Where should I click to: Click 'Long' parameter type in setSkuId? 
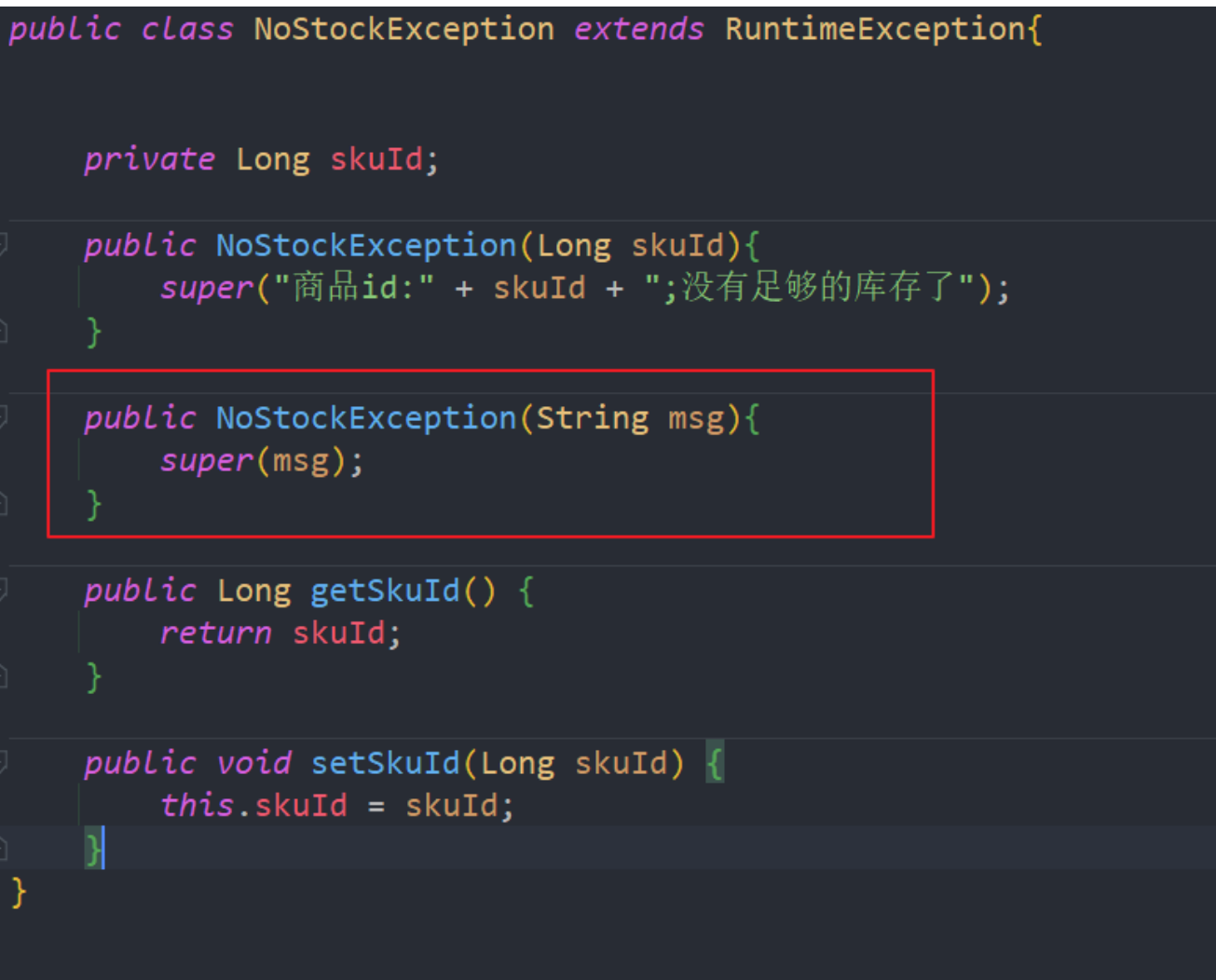517,763
